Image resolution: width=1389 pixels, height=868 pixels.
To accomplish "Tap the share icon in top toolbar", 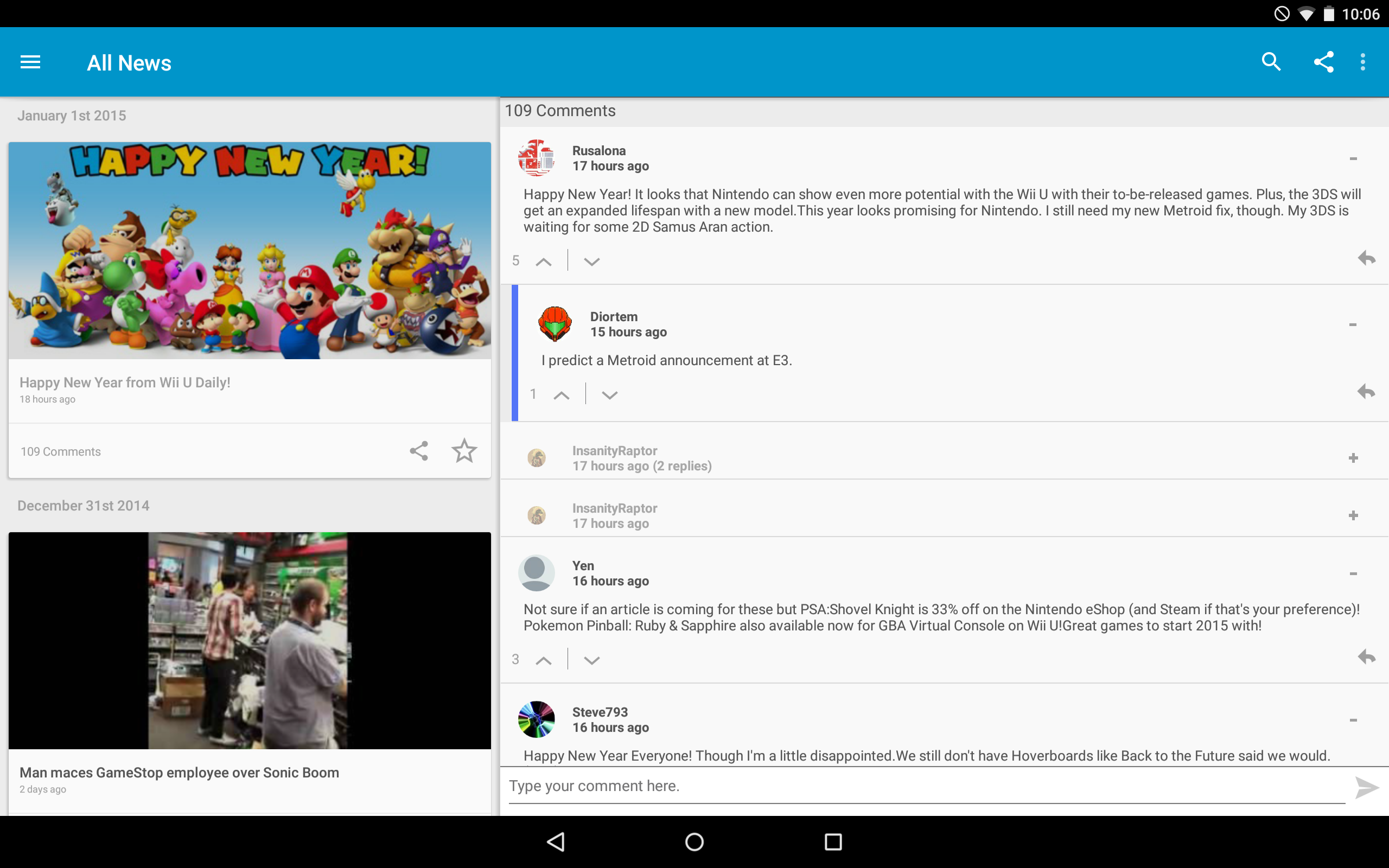I will tap(1323, 62).
